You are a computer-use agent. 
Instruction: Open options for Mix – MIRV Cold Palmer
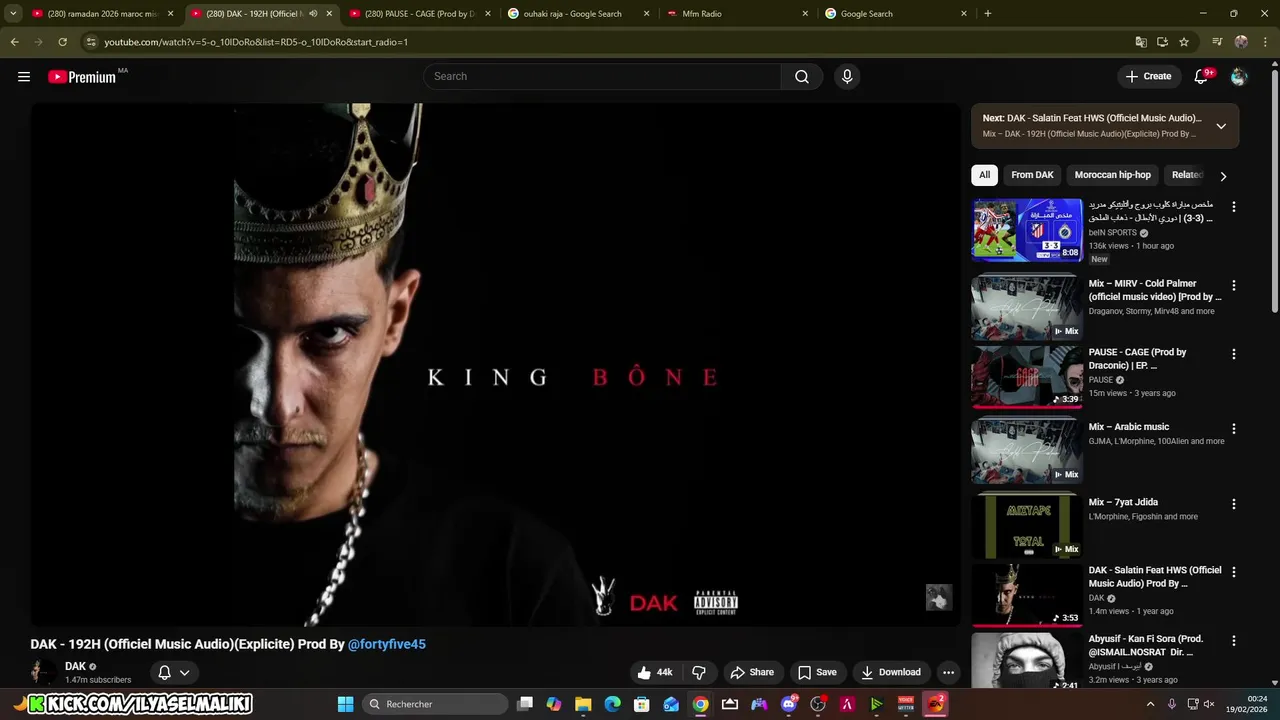coord(1233,285)
